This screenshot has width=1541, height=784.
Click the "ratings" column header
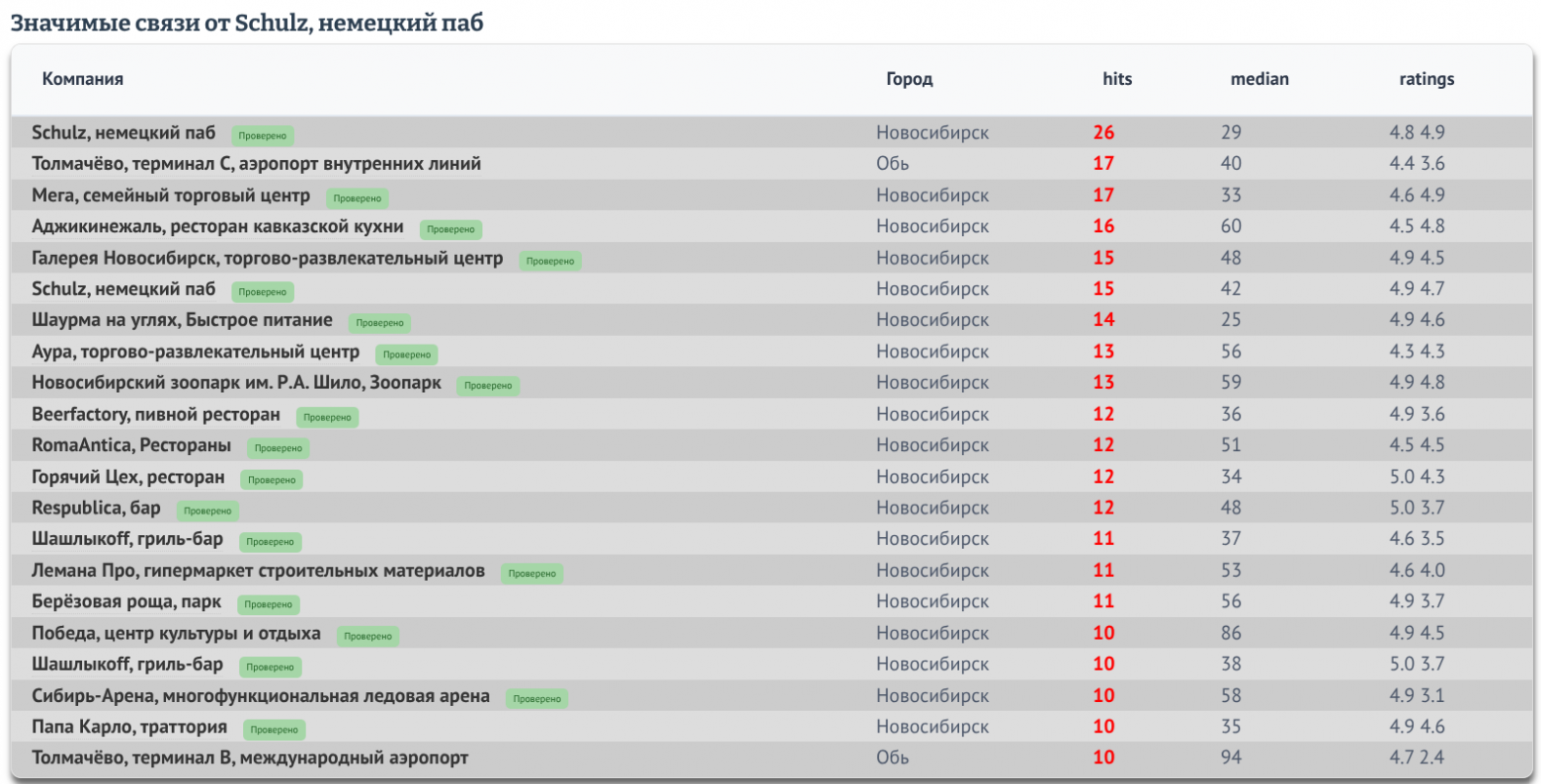pos(1426,79)
